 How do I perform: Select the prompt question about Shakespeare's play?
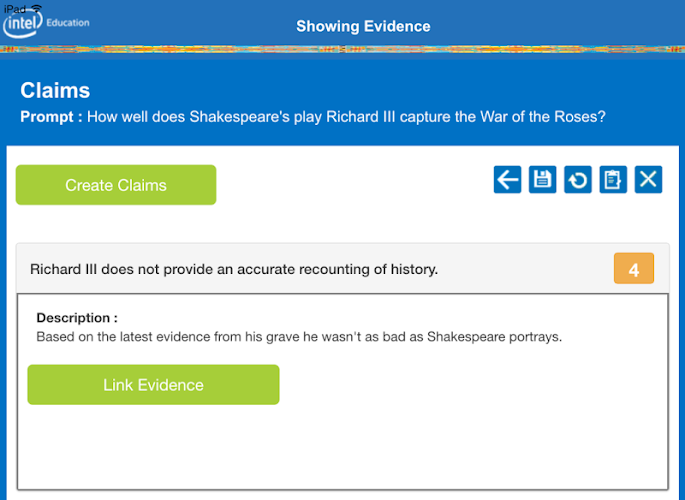point(346,117)
